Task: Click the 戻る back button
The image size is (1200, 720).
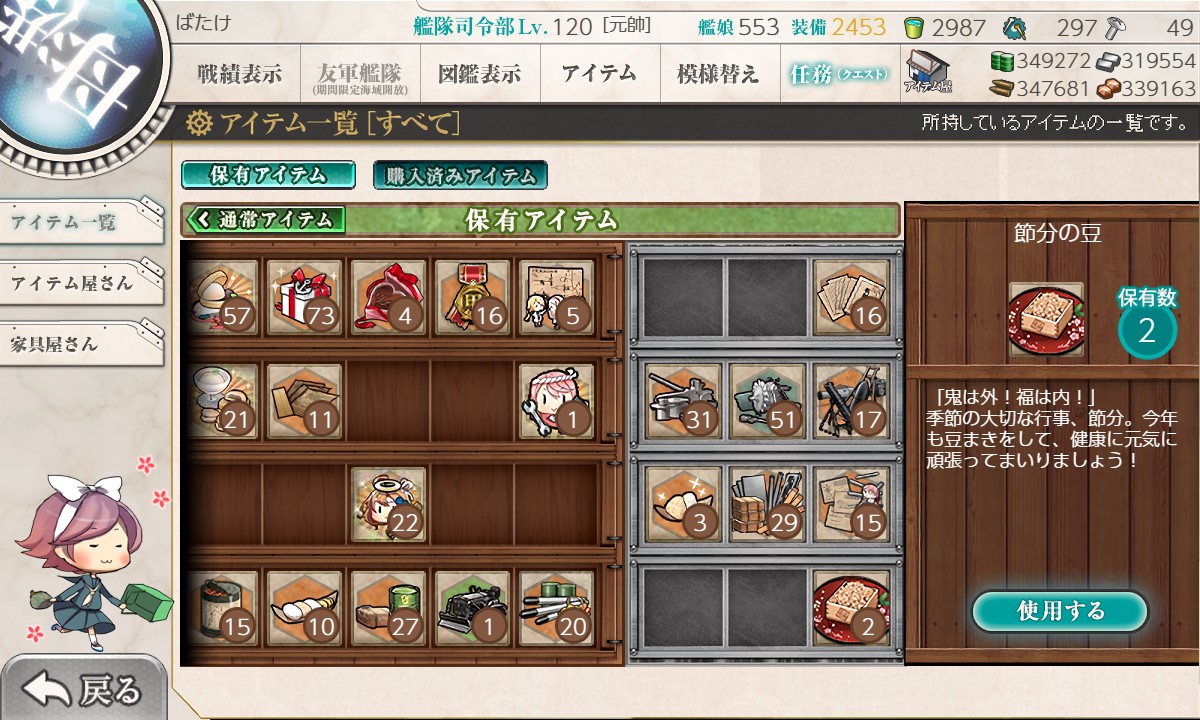Action: pyautogui.click(x=84, y=690)
